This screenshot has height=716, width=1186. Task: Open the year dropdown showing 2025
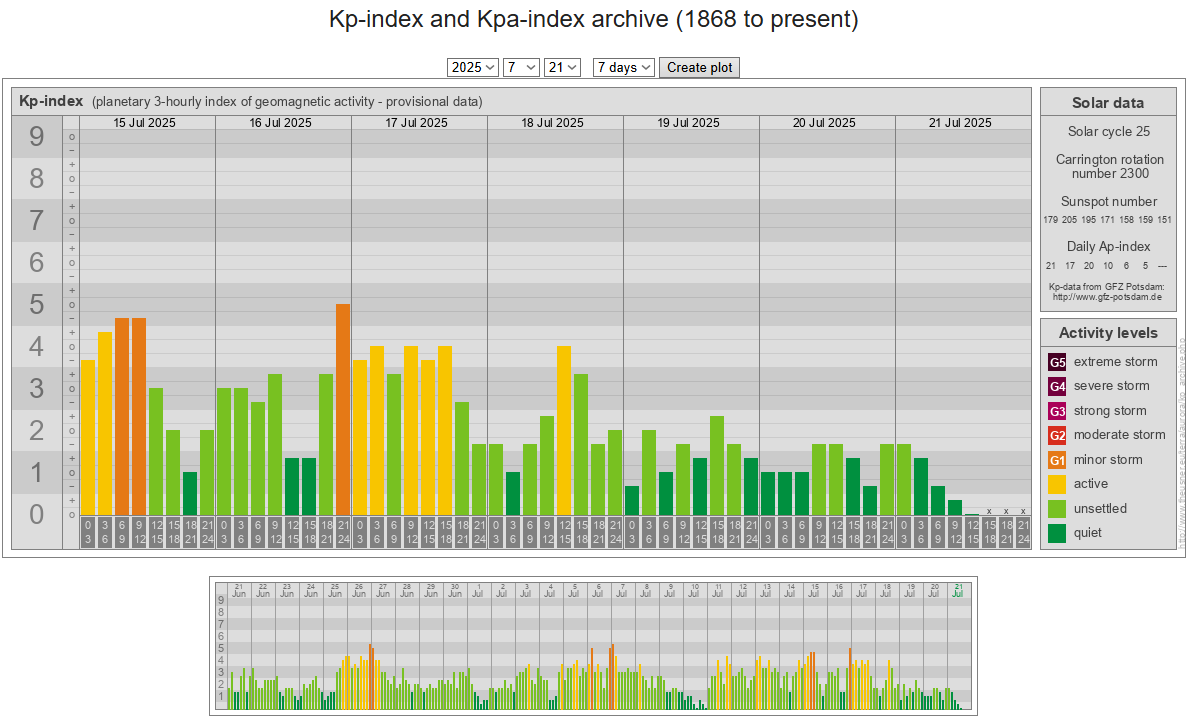473,67
